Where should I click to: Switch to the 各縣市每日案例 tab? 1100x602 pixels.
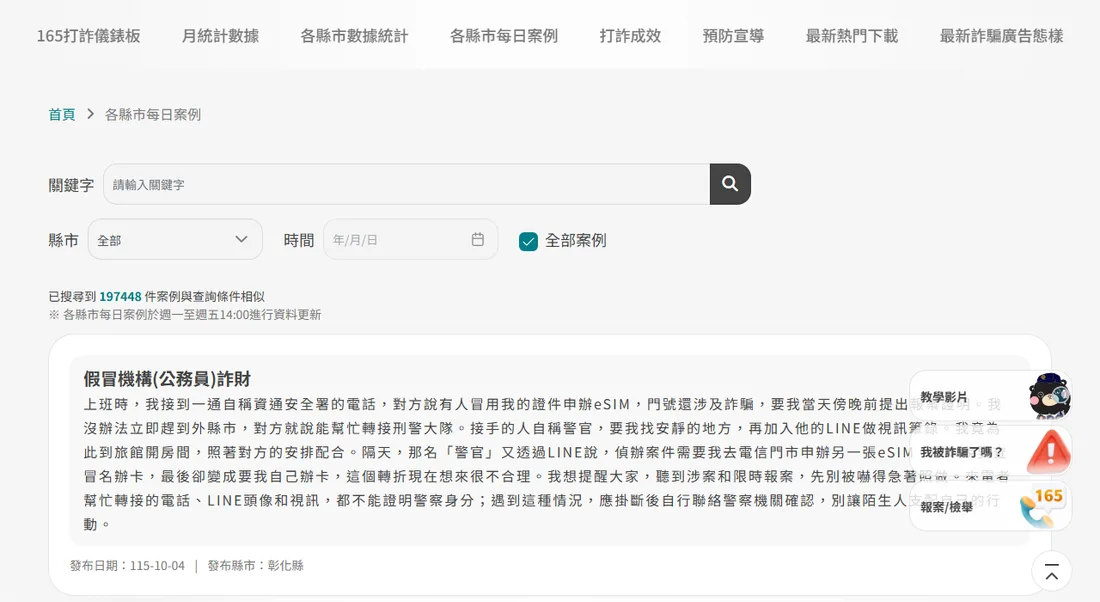(504, 36)
